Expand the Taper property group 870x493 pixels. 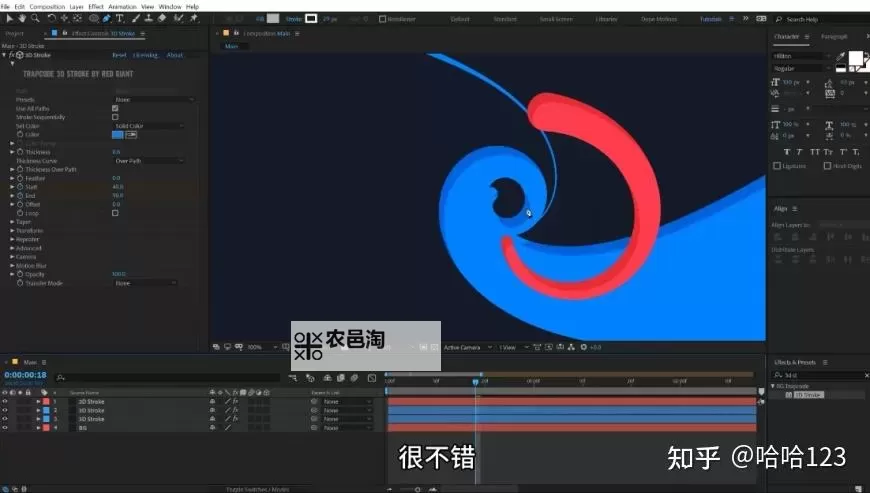click(12, 222)
